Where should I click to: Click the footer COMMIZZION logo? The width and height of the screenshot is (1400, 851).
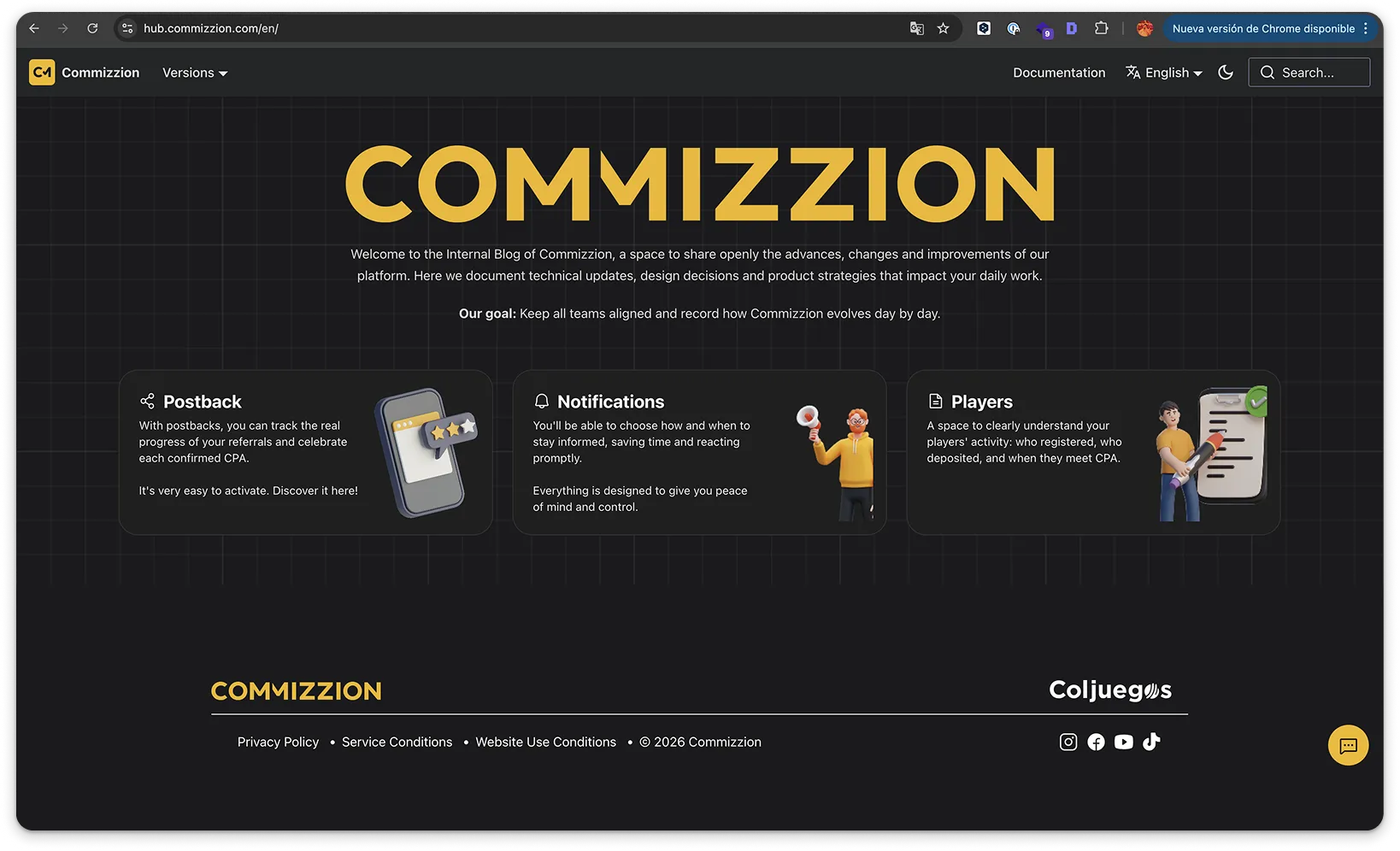pos(297,690)
